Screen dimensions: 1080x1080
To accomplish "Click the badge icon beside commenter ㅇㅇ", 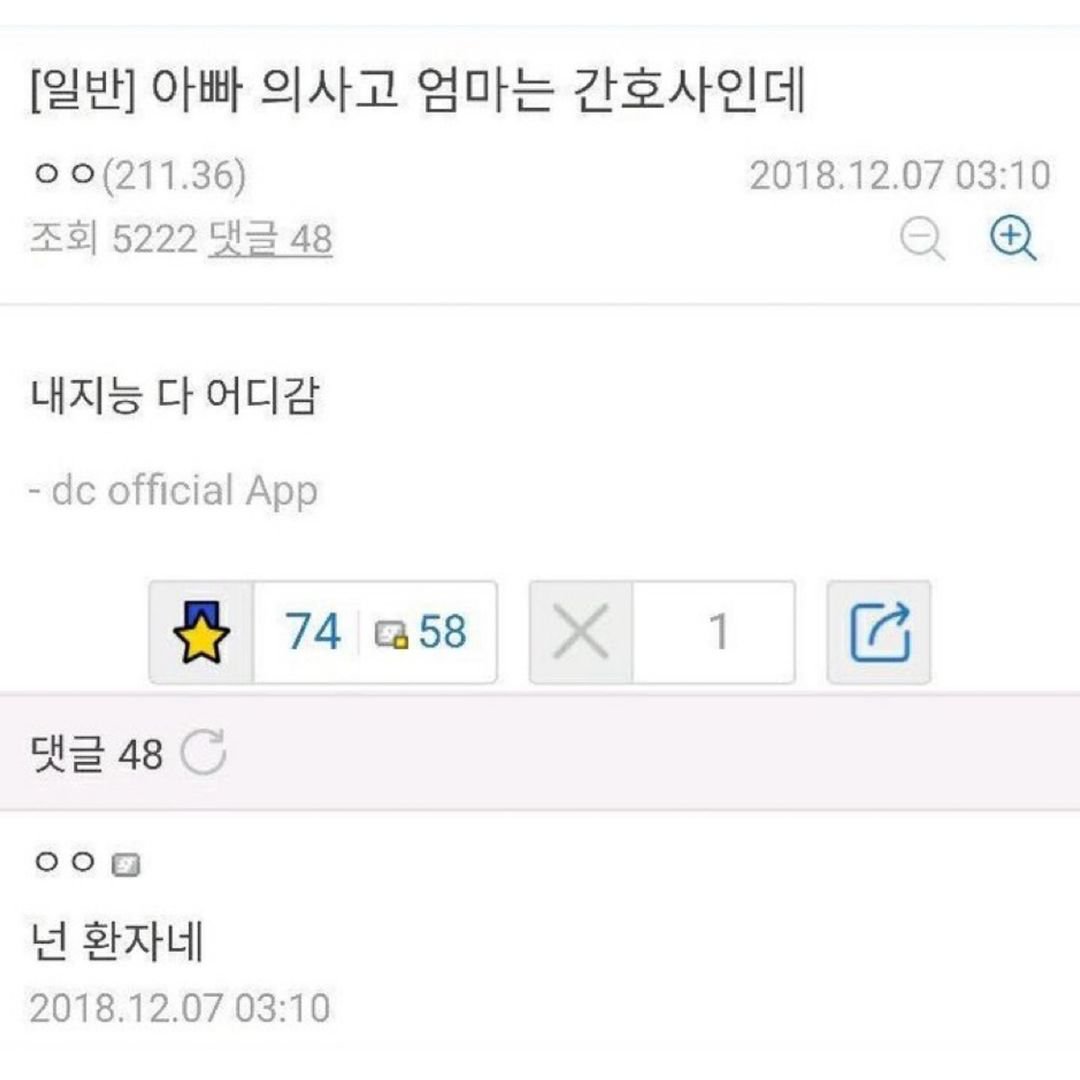I will (x=126, y=864).
